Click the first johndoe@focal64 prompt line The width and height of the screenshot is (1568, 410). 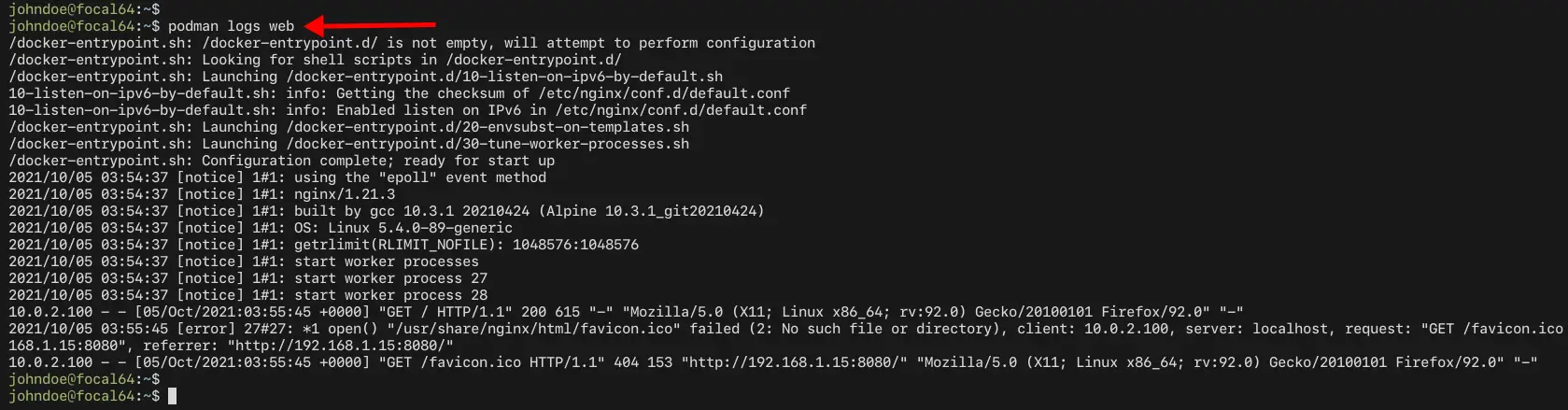pos(85,8)
